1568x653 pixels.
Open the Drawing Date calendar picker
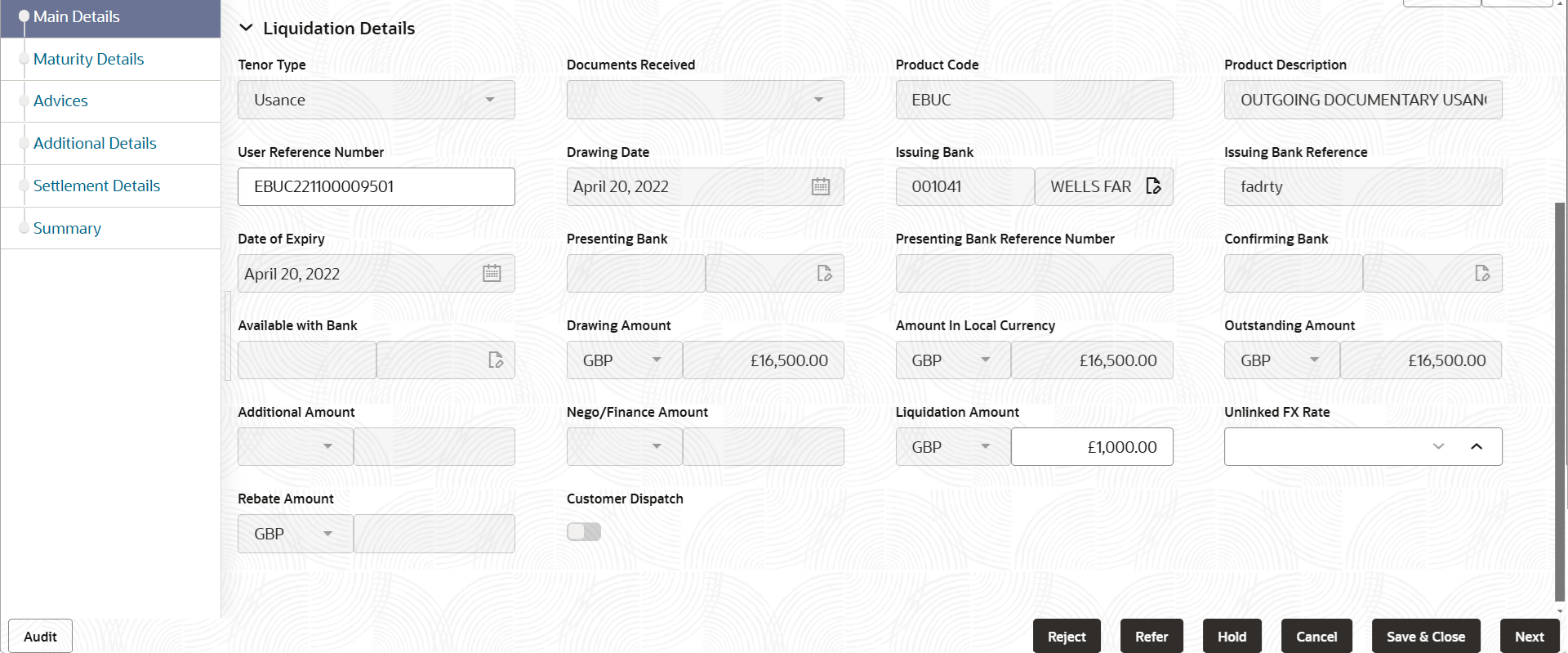coord(821,186)
